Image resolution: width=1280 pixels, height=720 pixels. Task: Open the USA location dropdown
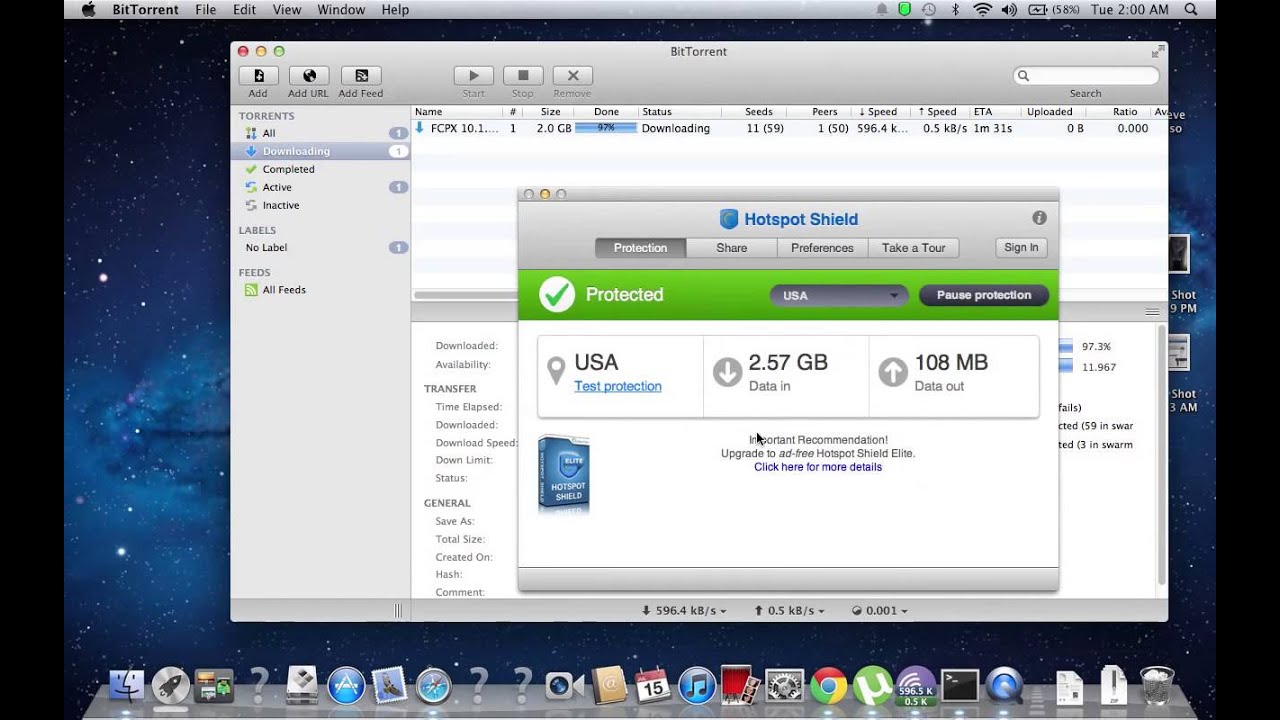(x=839, y=295)
